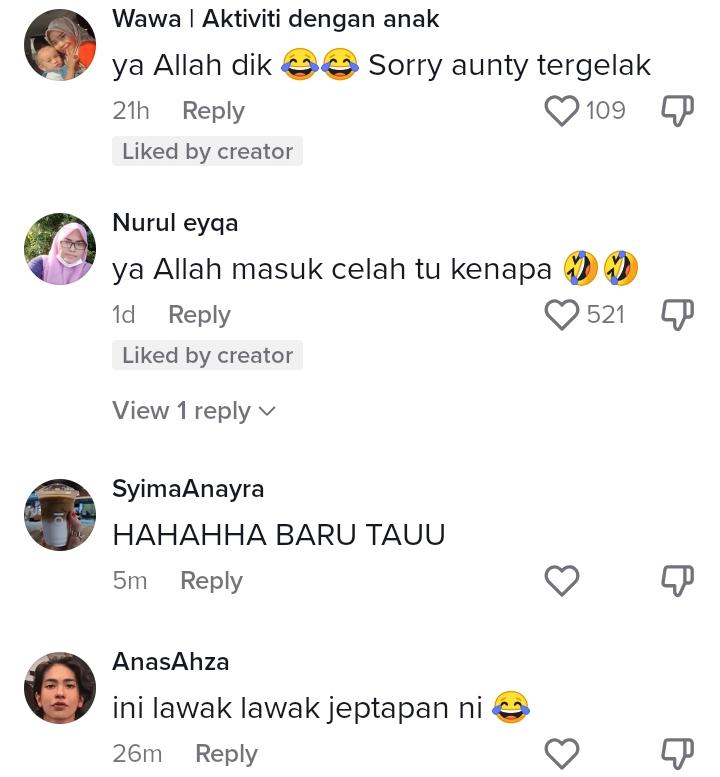Open username SyimaAnayra
Image resolution: width=720 pixels, height=777 pixels.
(x=188, y=490)
